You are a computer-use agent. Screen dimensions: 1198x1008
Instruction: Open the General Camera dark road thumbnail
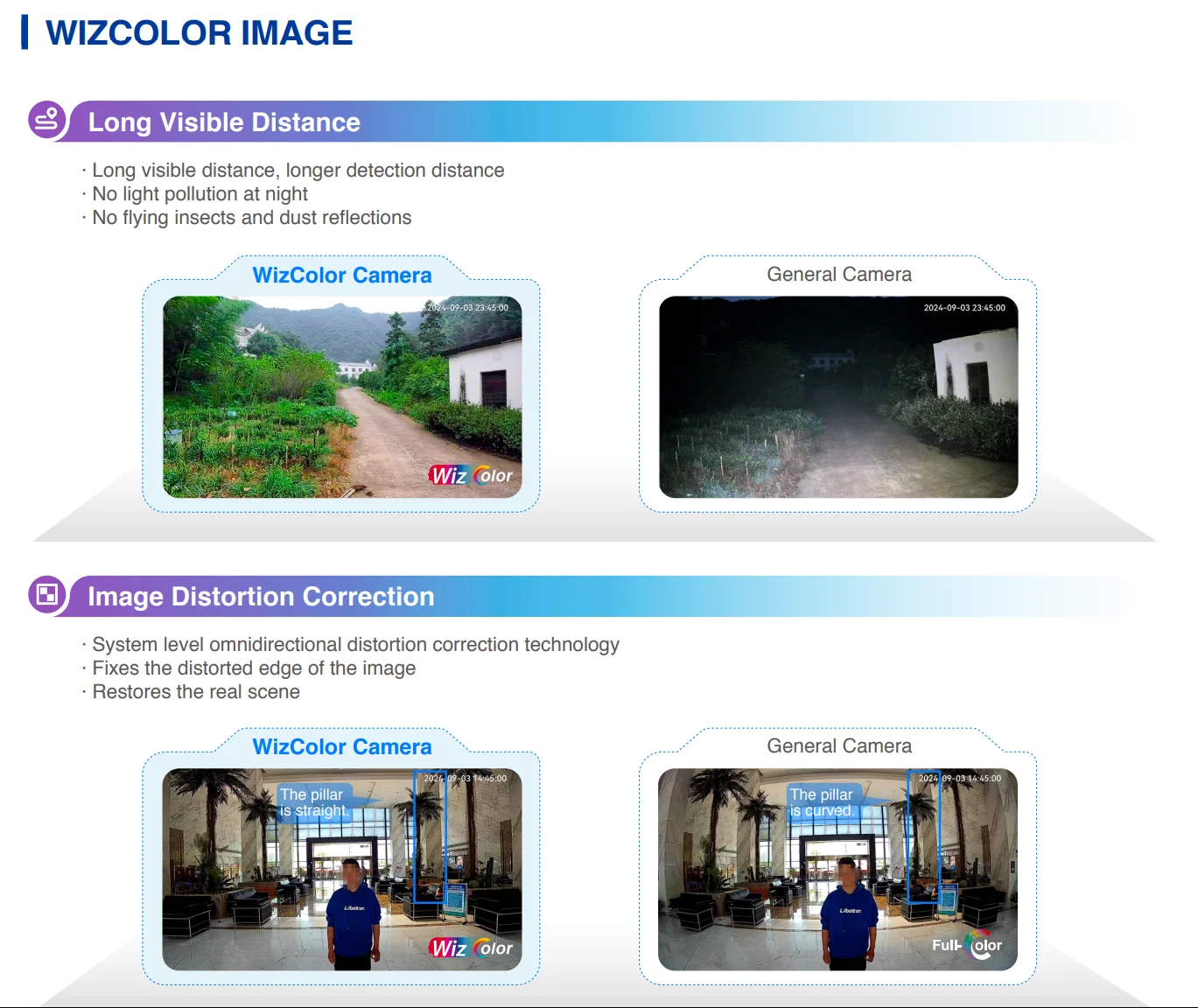[x=838, y=397]
